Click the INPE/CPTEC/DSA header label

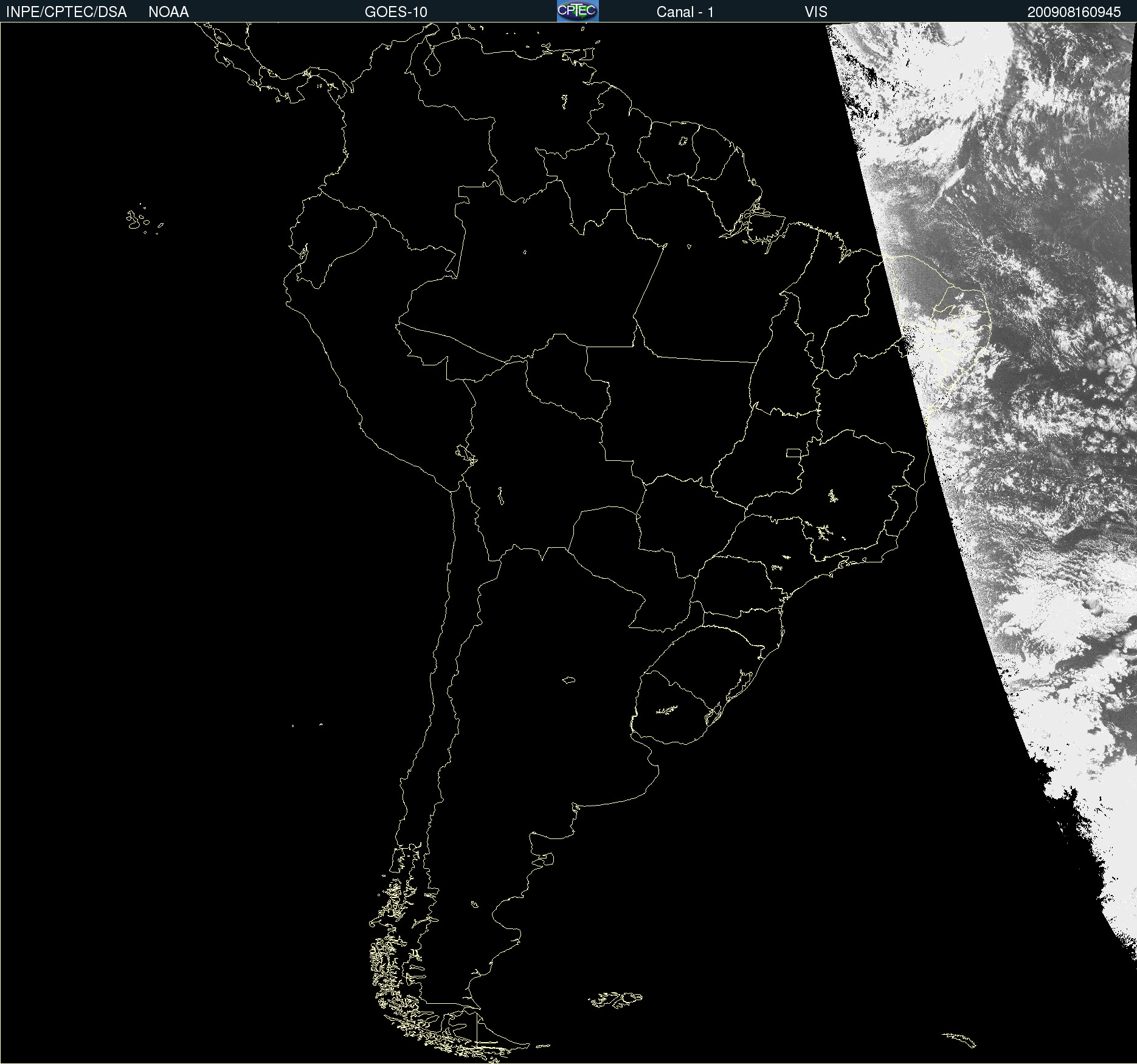point(66,12)
